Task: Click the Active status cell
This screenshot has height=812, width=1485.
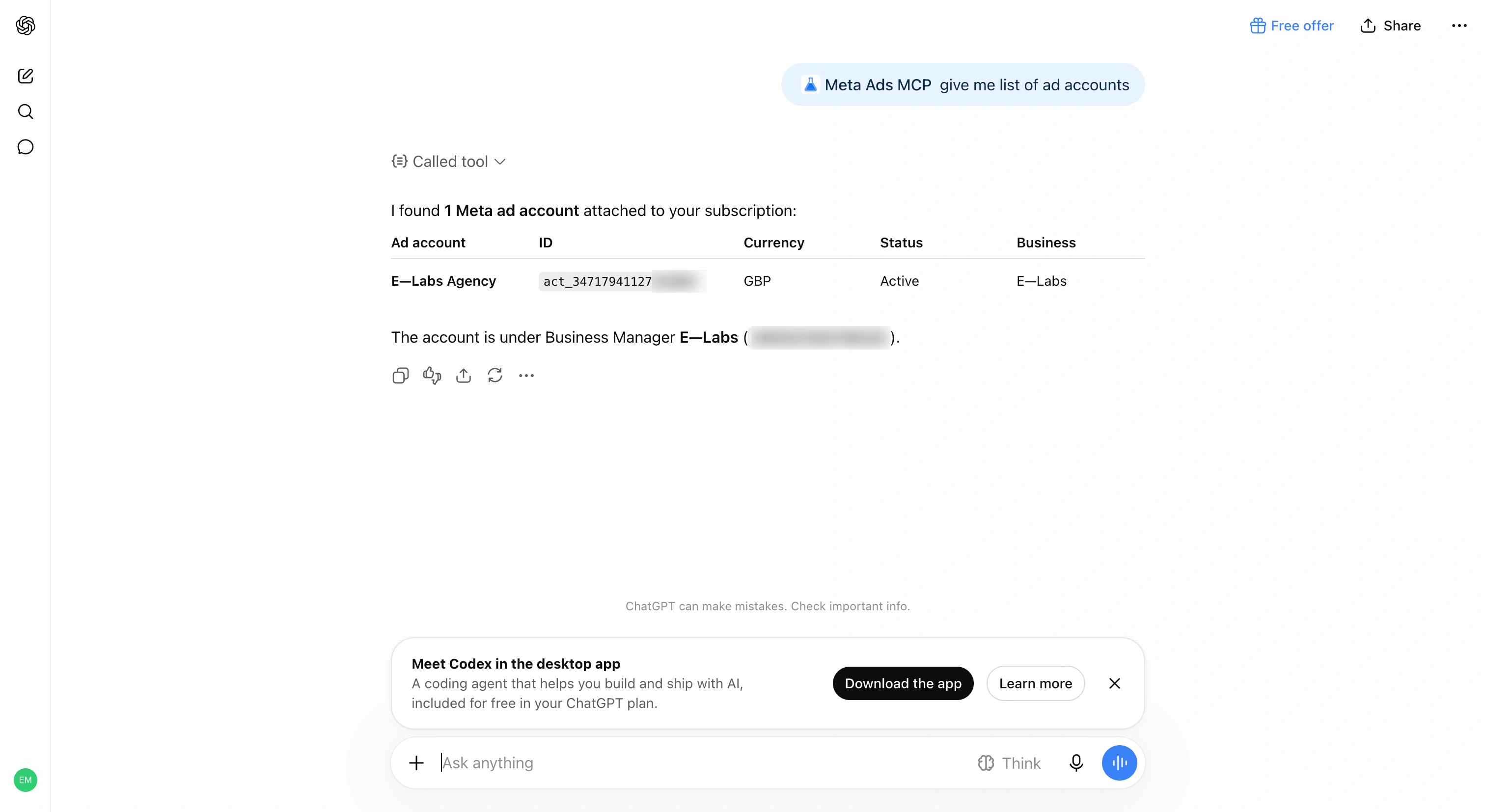Action: [x=899, y=281]
